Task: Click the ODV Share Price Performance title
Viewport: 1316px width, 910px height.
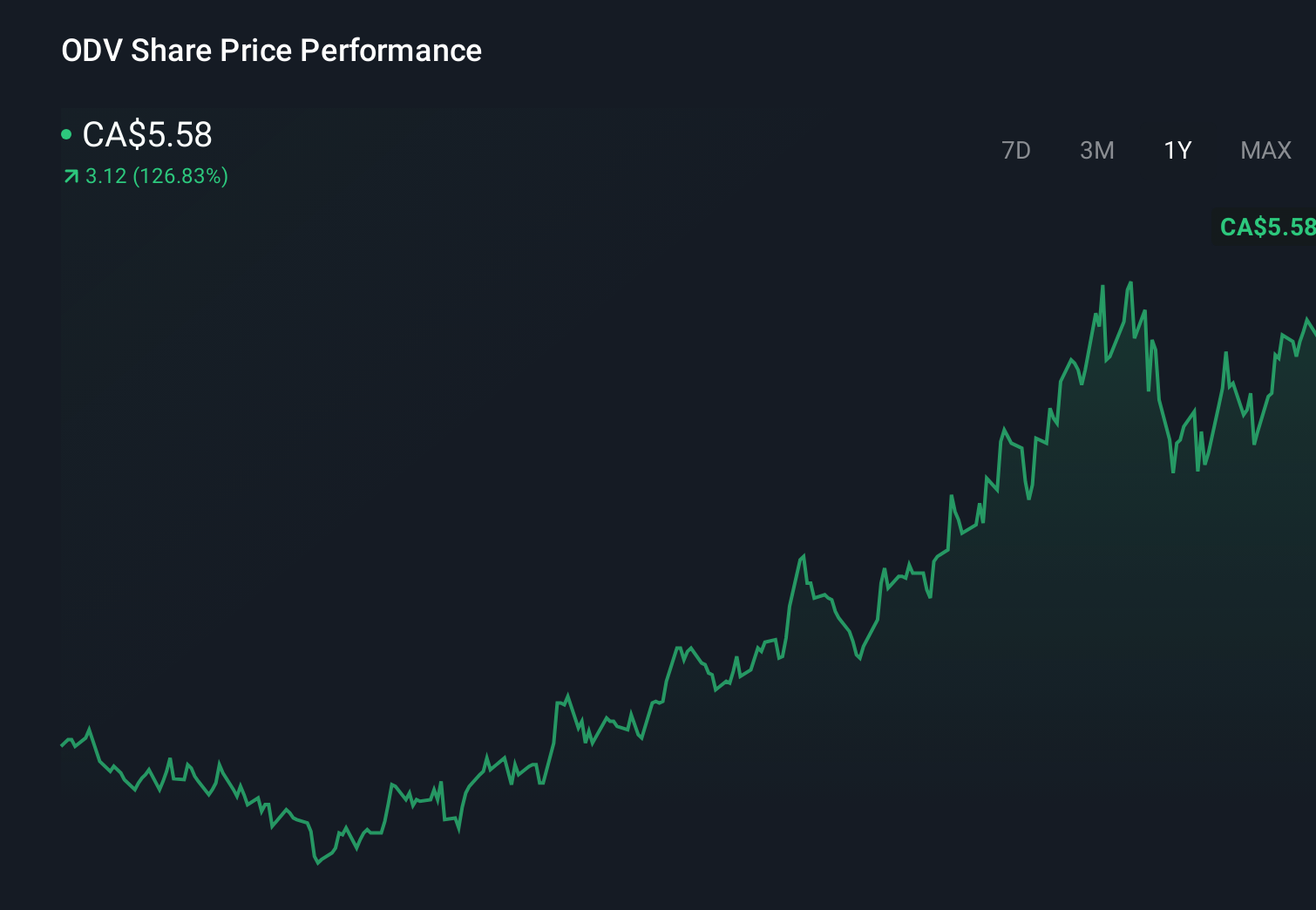Action: [272, 51]
